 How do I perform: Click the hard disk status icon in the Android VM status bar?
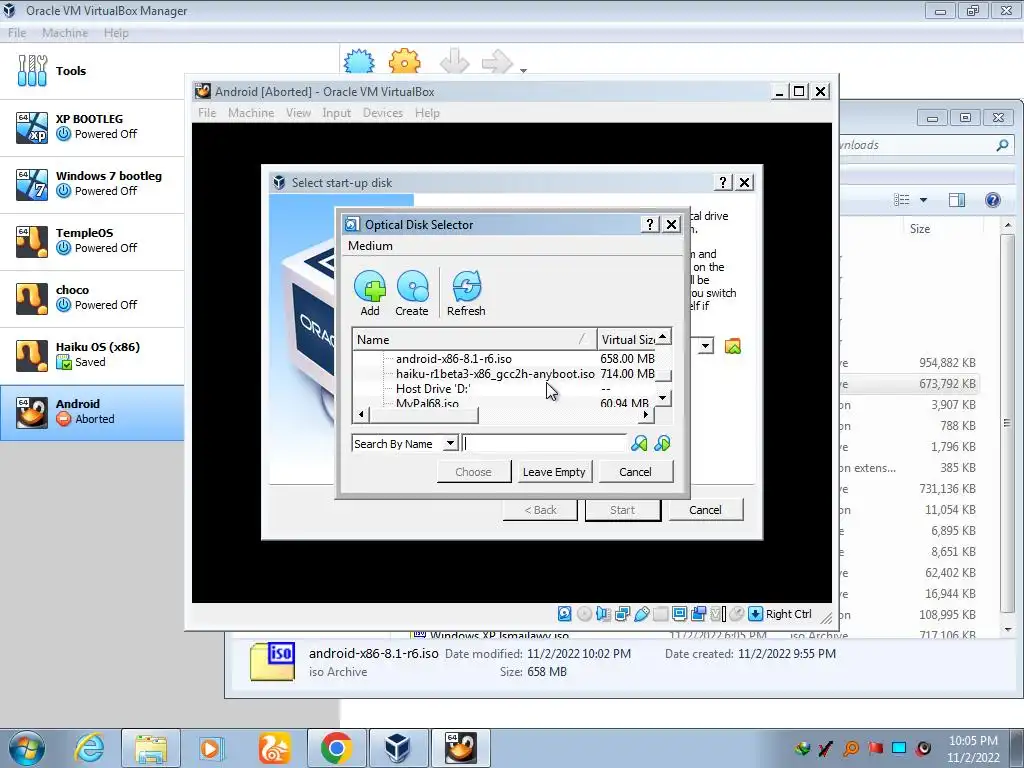[564, 614]
